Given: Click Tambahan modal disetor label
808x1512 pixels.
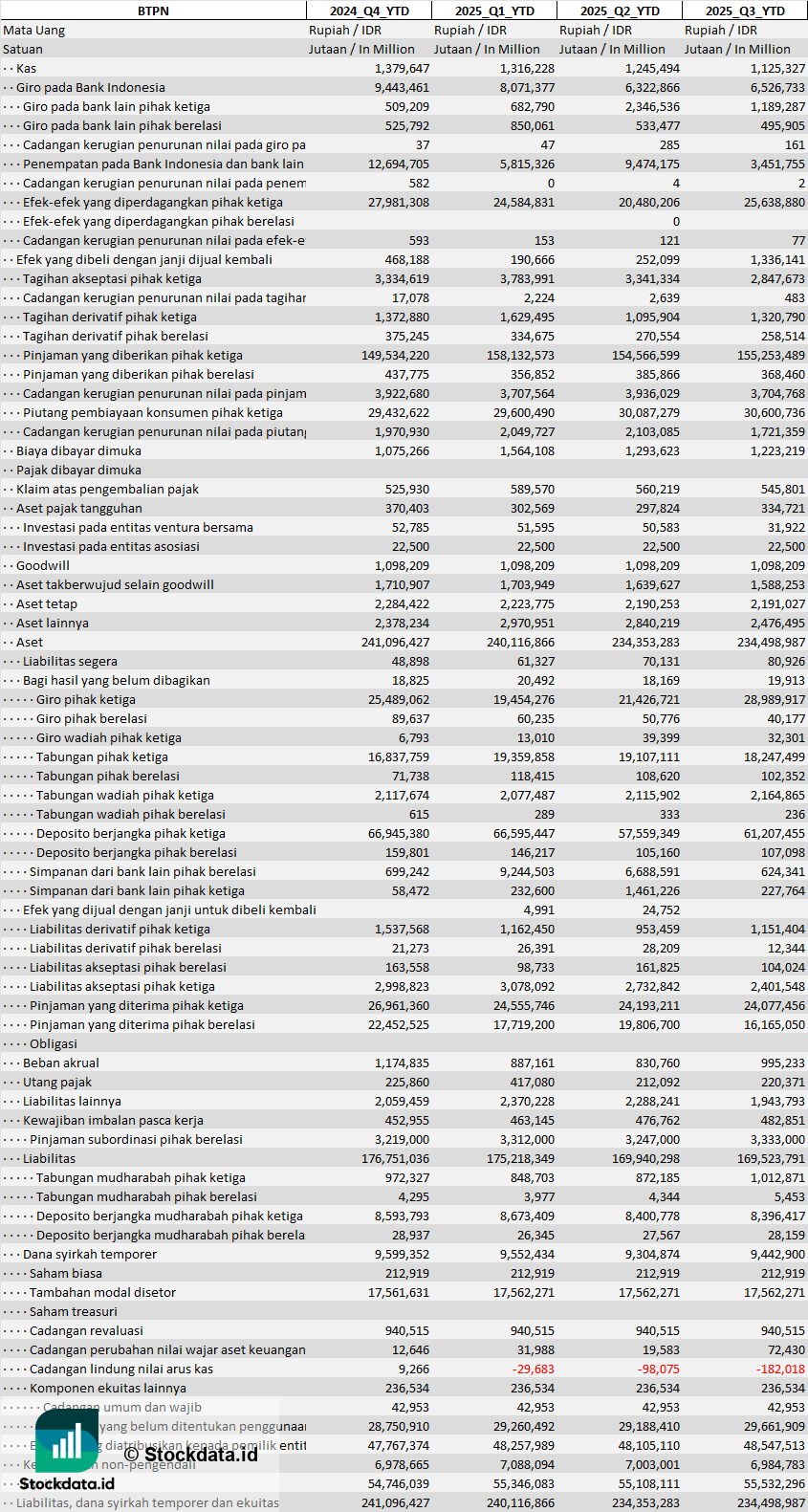Looking at the screenshot, I should click(x=103, y=1292).
